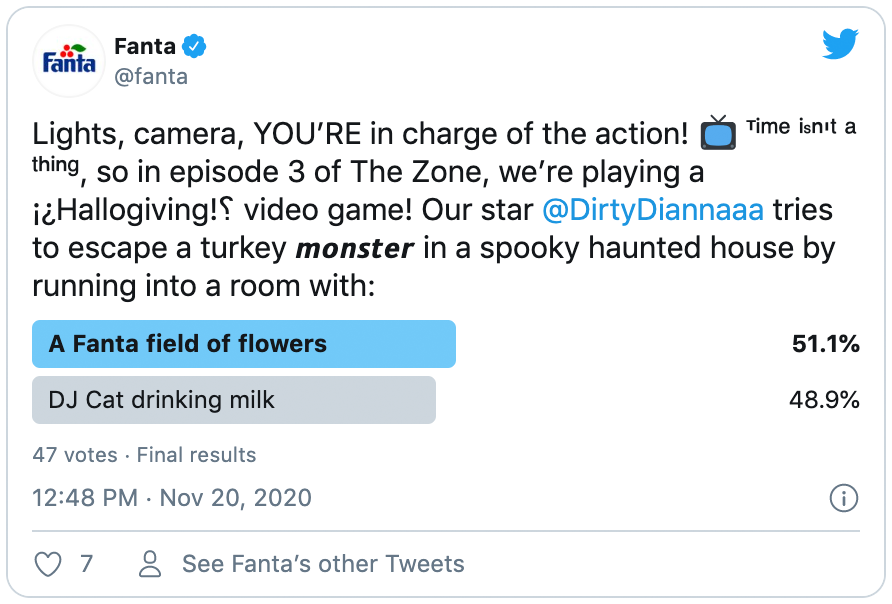Click the television emoji in tweet
Viewport: 892px width, 604px height.
[x=718, y=133]
